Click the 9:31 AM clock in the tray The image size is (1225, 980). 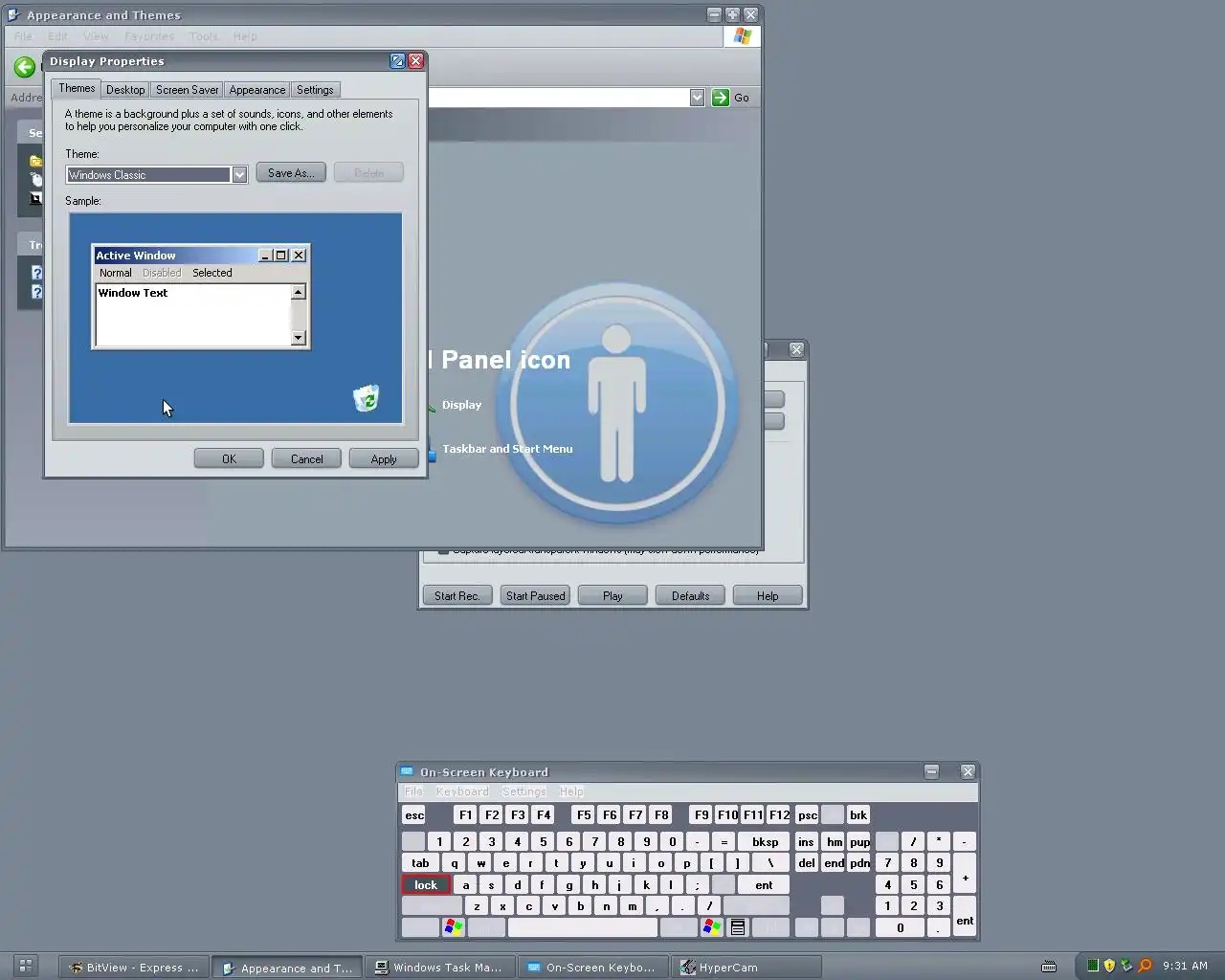pos(1185,966)
